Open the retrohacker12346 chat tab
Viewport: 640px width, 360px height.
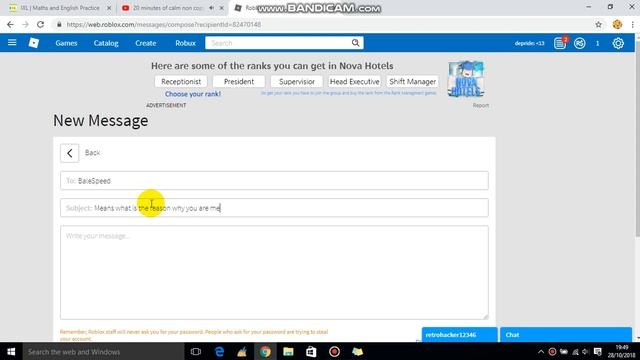pyautogui.click(x=460, y=335)
